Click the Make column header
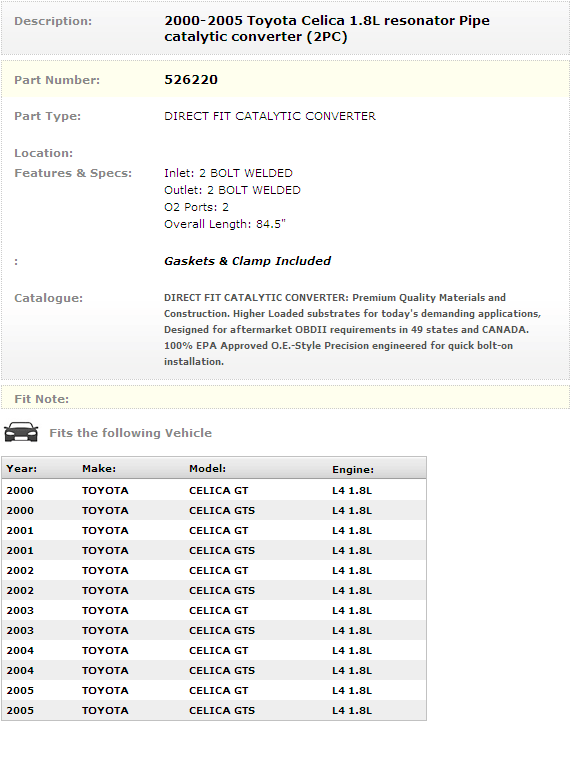The width and height of the screenshot is (570, 769). [99, 468]
